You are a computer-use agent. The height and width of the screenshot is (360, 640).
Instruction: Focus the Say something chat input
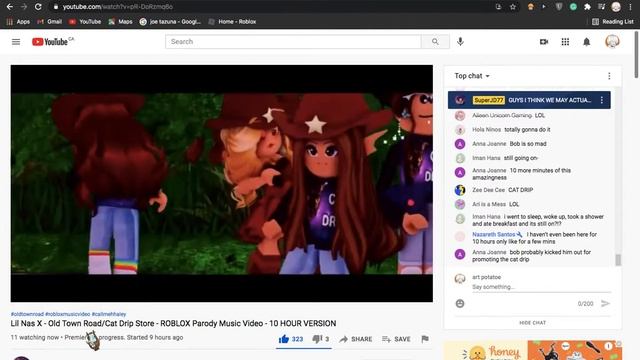tap(541, 287)
